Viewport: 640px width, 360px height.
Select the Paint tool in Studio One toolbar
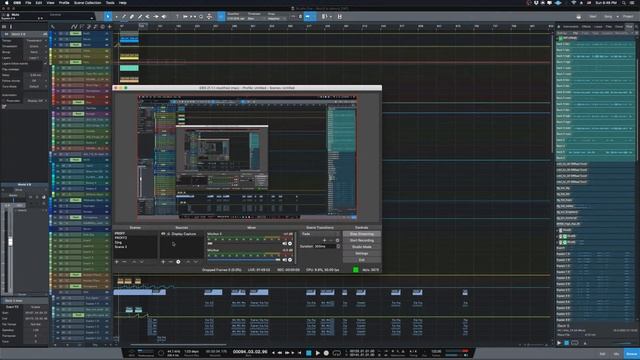tap(140, 17)
